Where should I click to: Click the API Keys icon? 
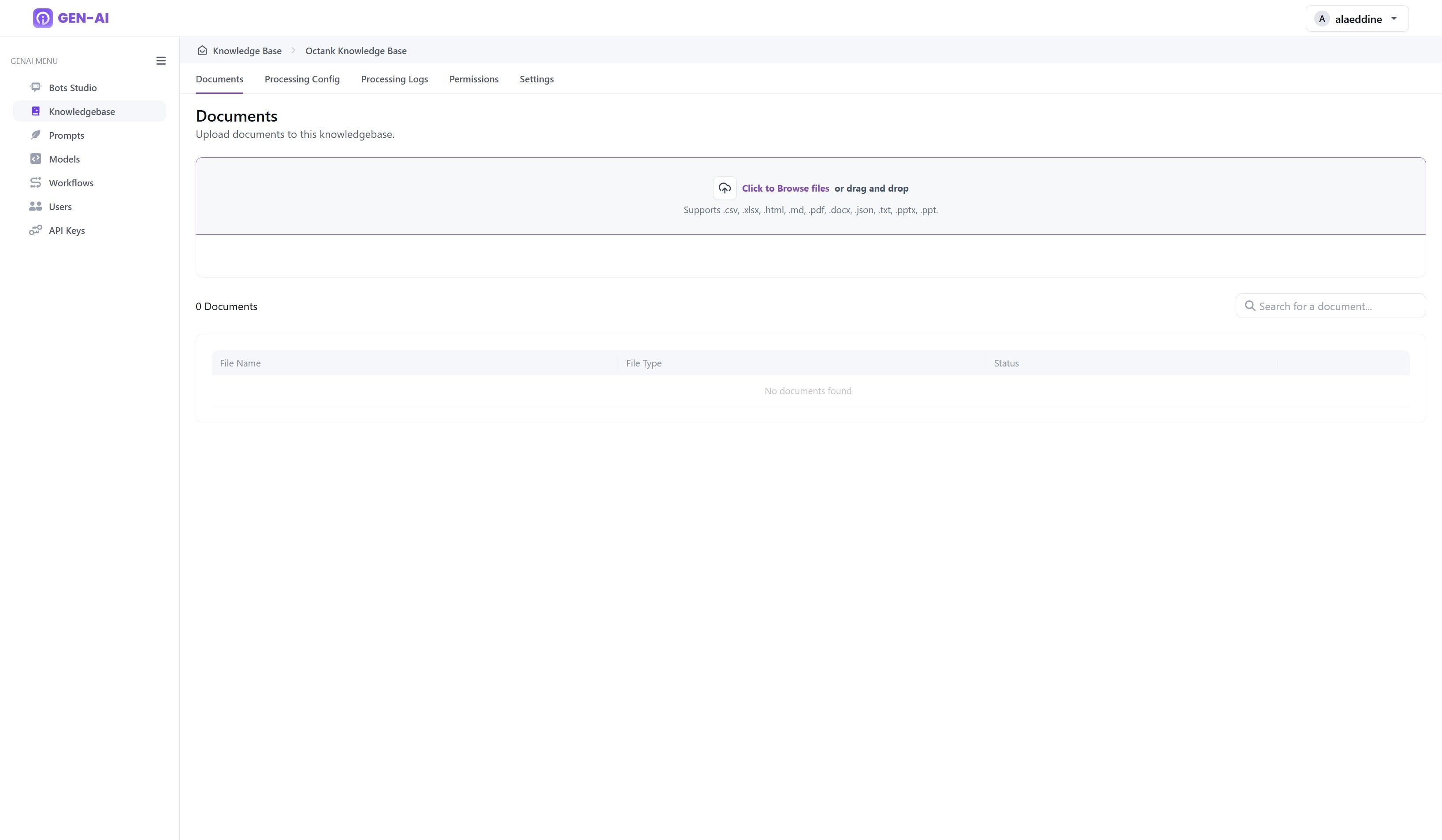pos(36,230)
